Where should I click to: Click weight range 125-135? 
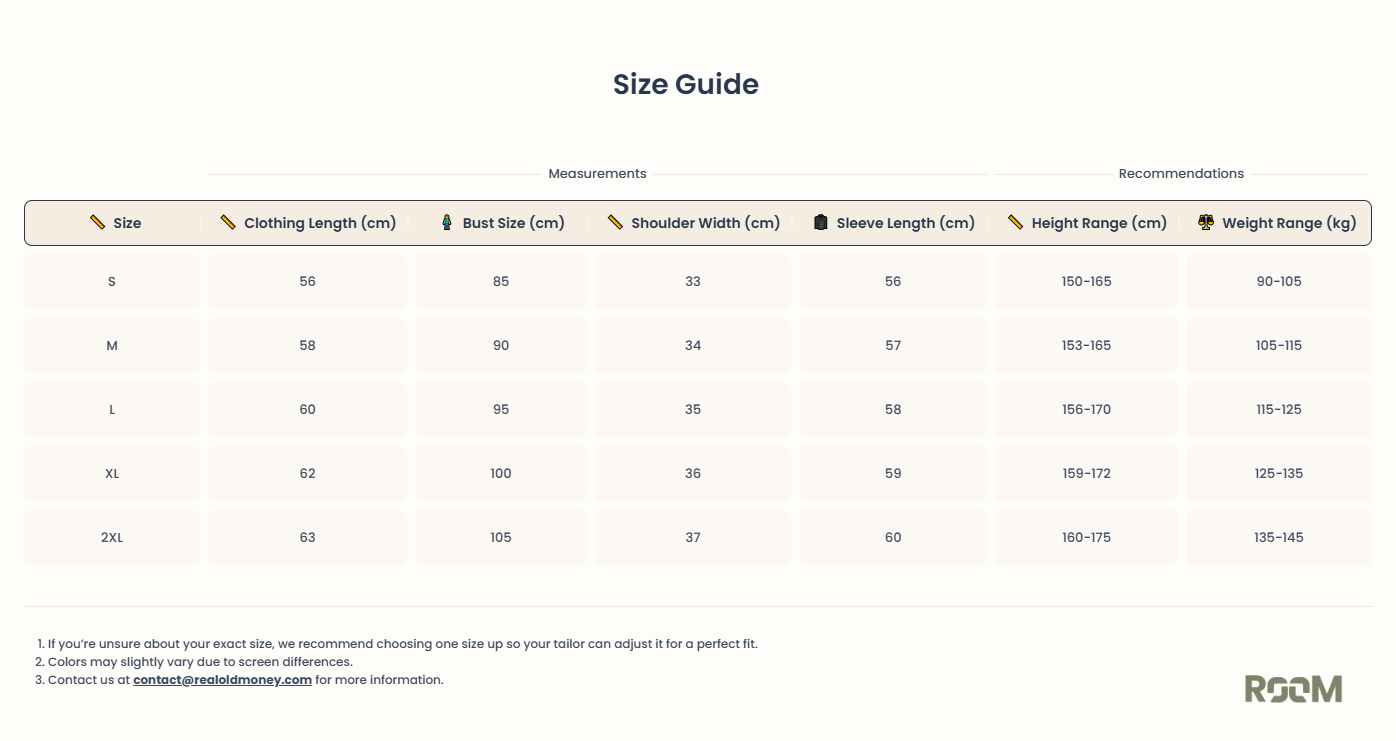tap(1279, 474)
